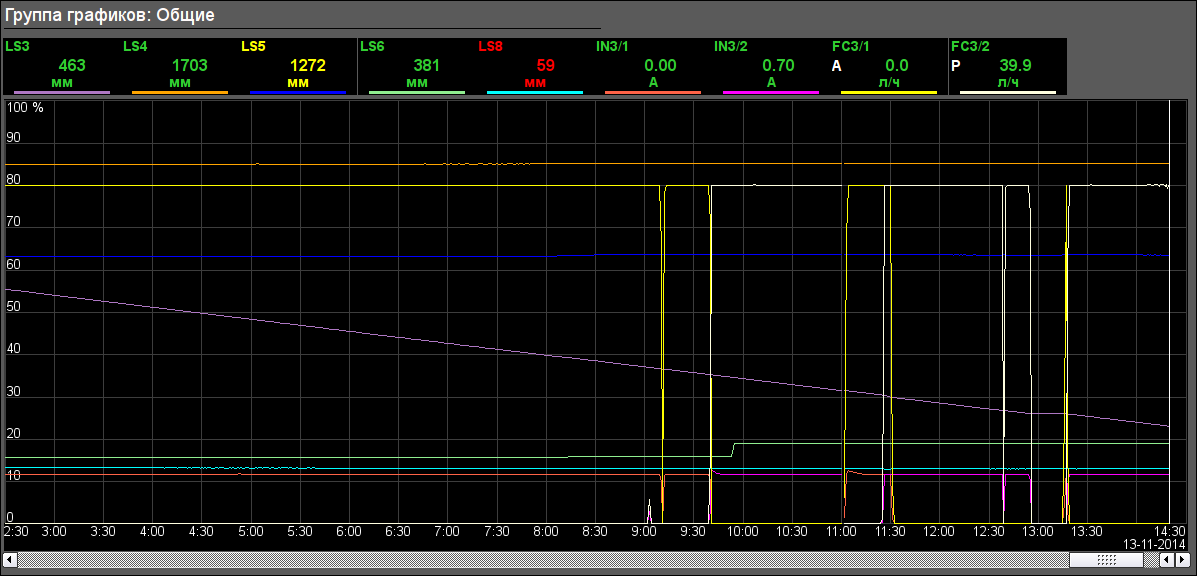Select the LS4 channel label
Image resolution: width=1197 pixels, height=576 pixels.
[x=135, y=47]
